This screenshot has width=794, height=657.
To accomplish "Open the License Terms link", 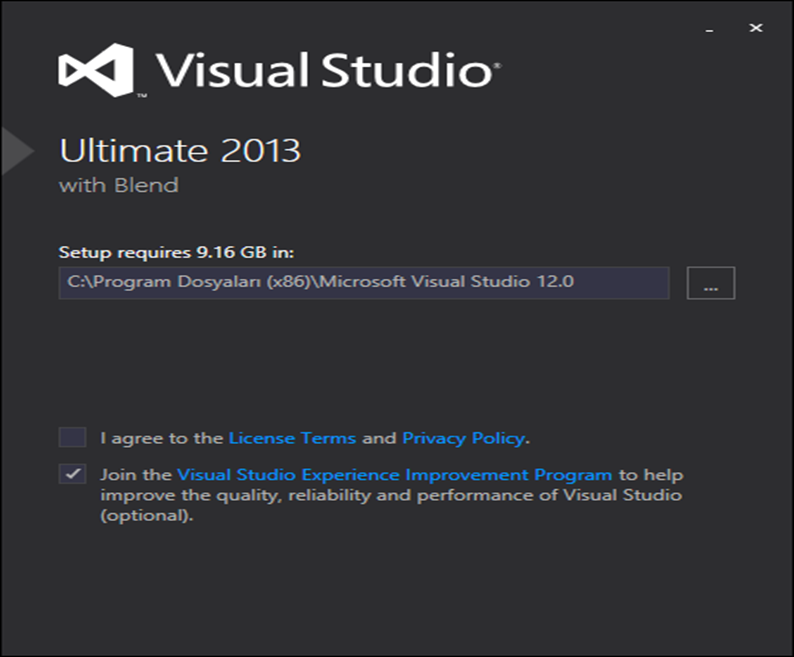I will click(x=292, y=438).
